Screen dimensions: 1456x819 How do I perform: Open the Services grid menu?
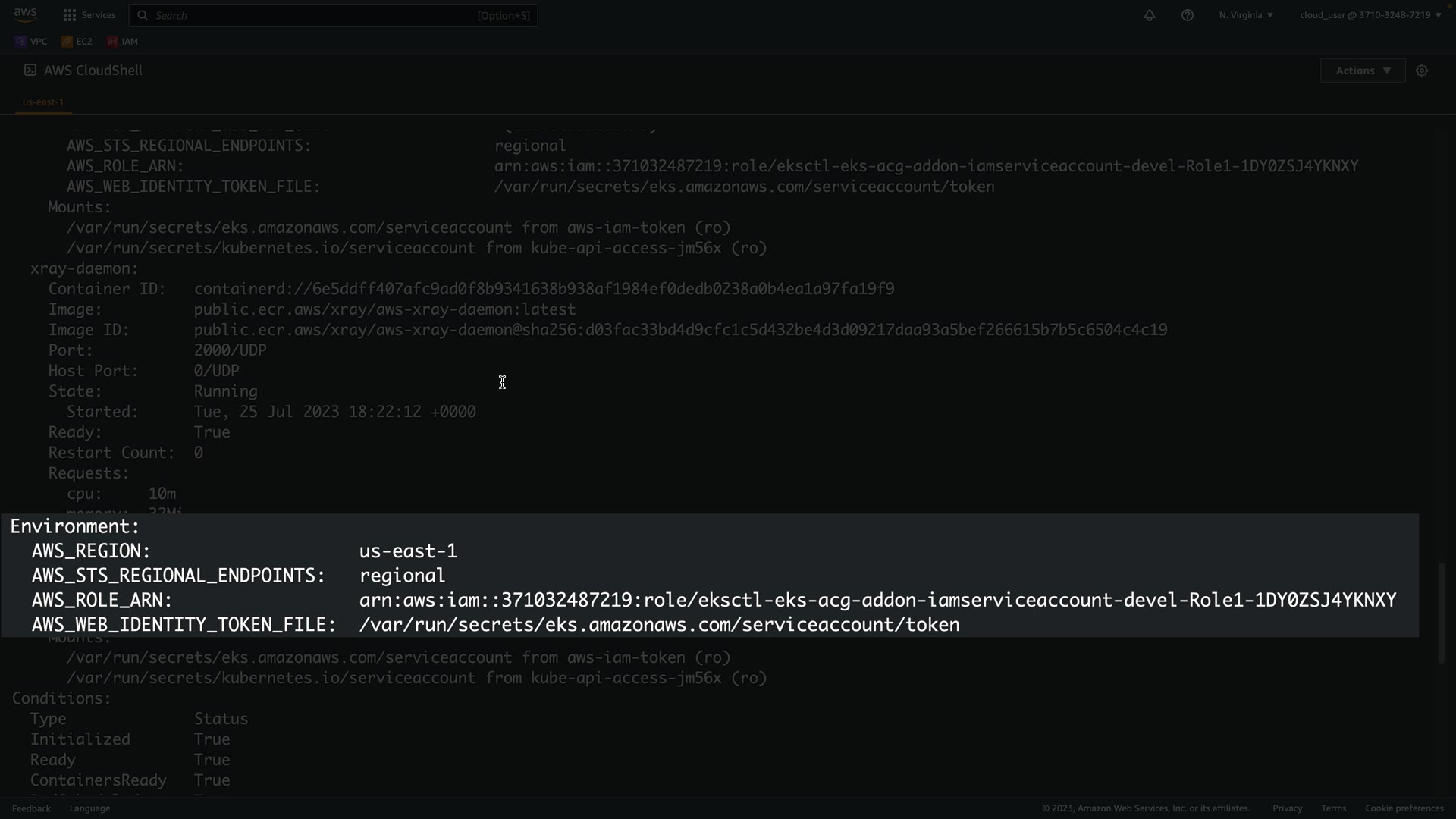[70, 15]
